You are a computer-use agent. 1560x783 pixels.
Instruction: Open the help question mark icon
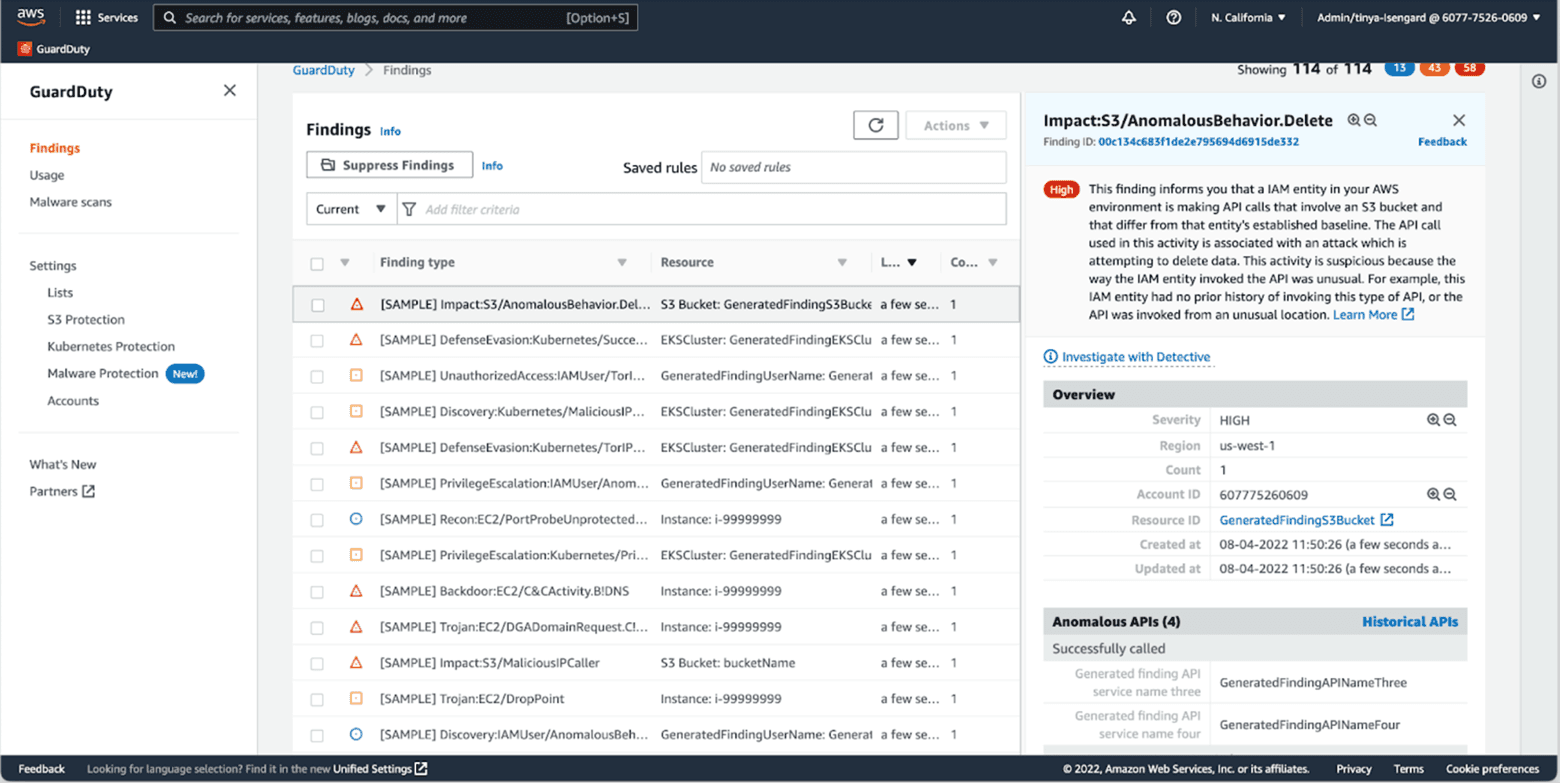click(x=1174, y=18)
